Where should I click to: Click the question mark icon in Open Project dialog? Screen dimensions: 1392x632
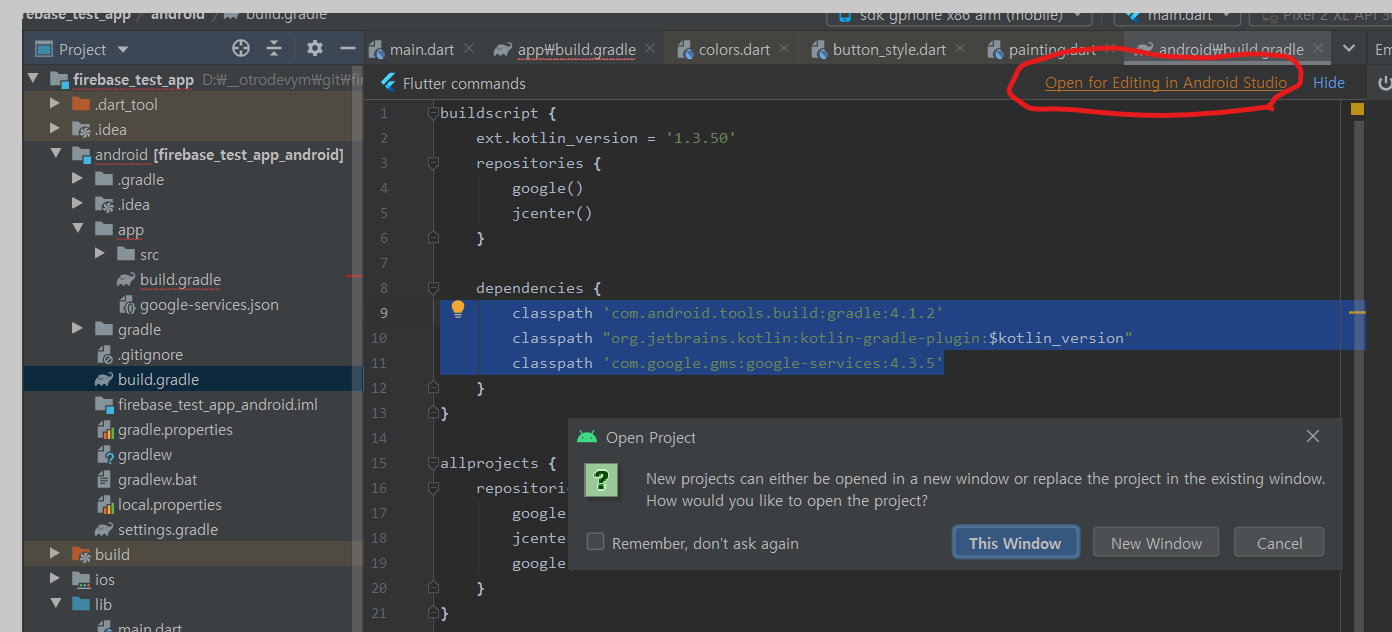click(x=601, y=480)
